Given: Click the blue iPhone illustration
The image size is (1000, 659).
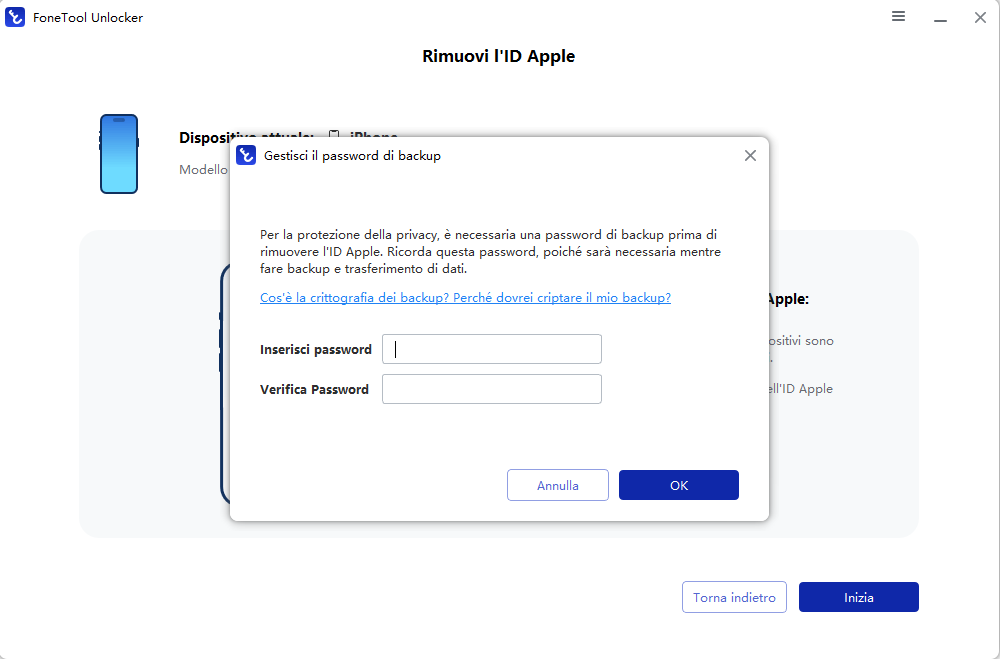Looking at the screenshot, I should (x=119, y=154).
